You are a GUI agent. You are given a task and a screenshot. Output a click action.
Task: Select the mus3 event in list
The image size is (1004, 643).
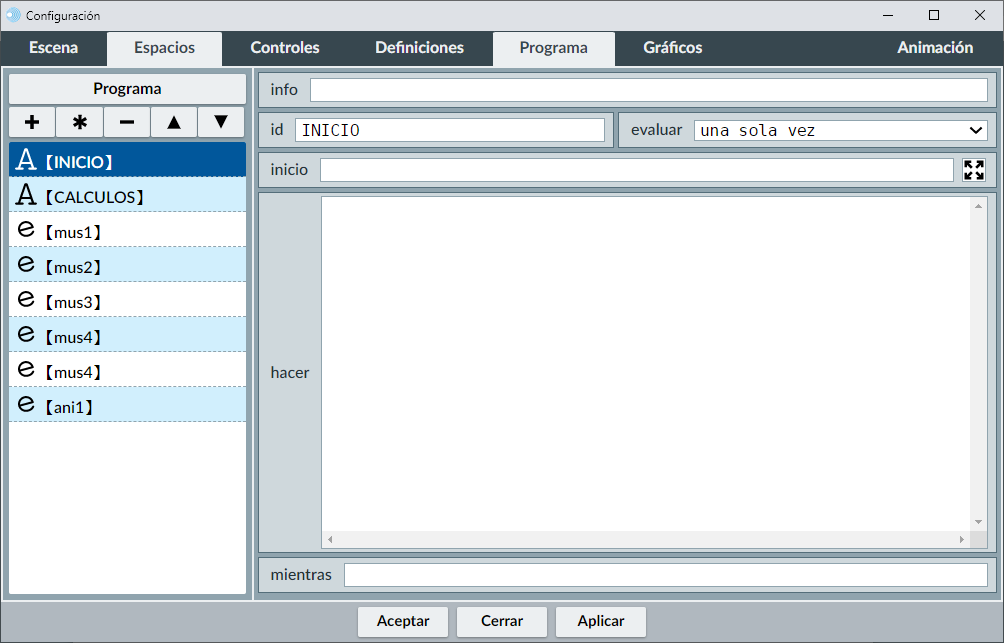[x=127, y=302]
